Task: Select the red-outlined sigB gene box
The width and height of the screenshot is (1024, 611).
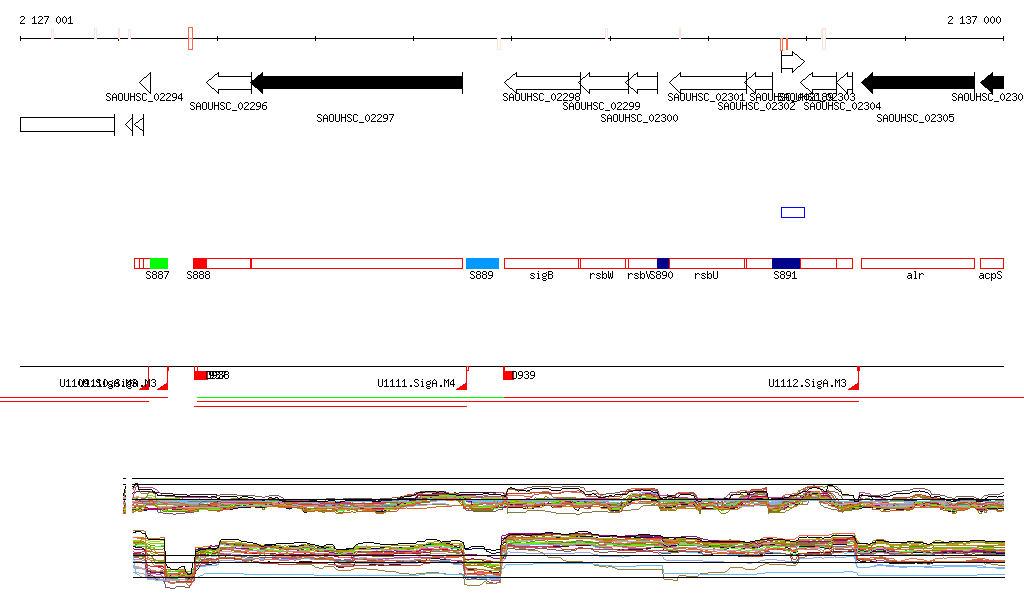Action: point(541,264)
